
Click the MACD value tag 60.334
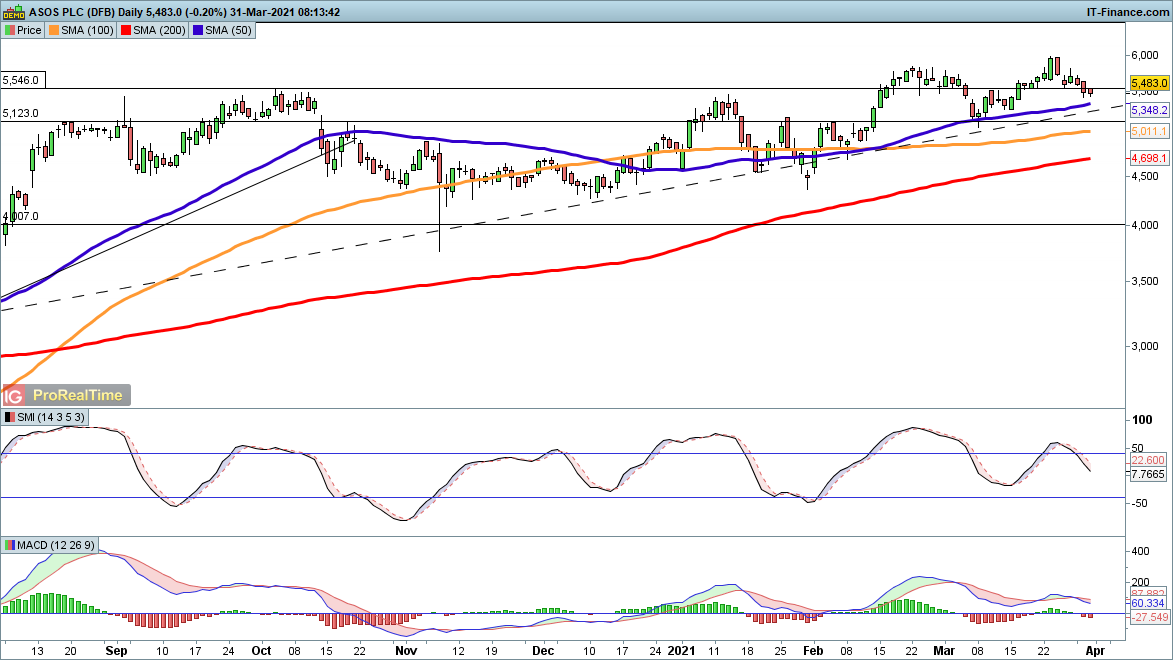click(x=1148, y=603)
